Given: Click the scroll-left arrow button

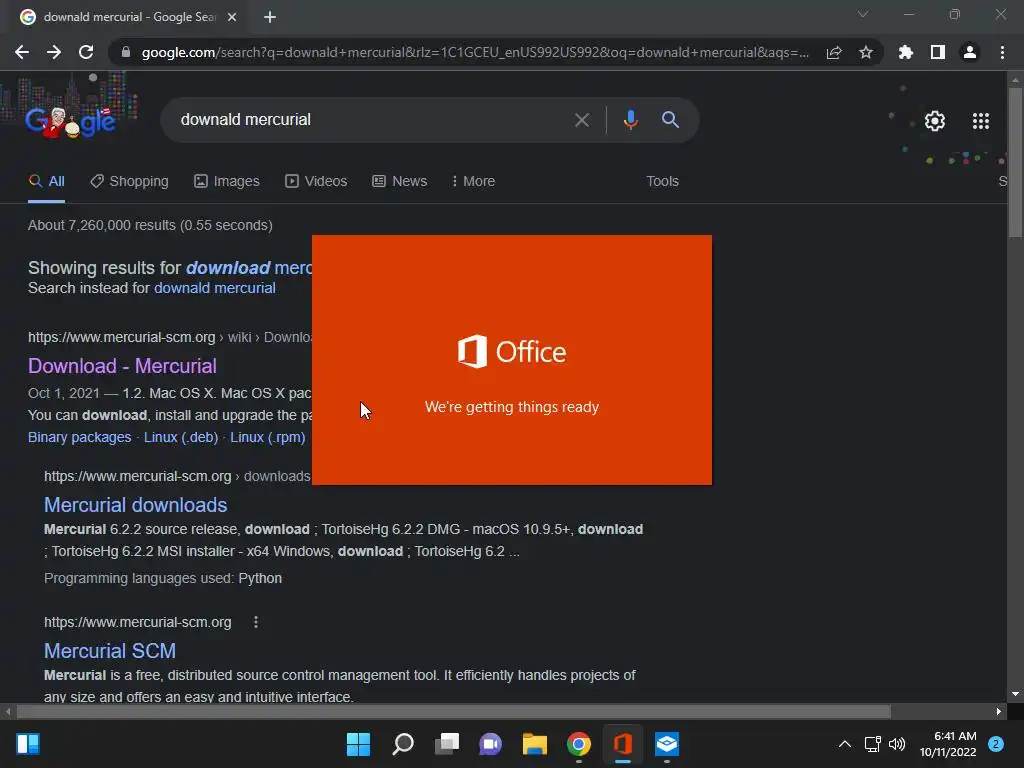Looking at the screenshot, I should click(x=8, y=711).
